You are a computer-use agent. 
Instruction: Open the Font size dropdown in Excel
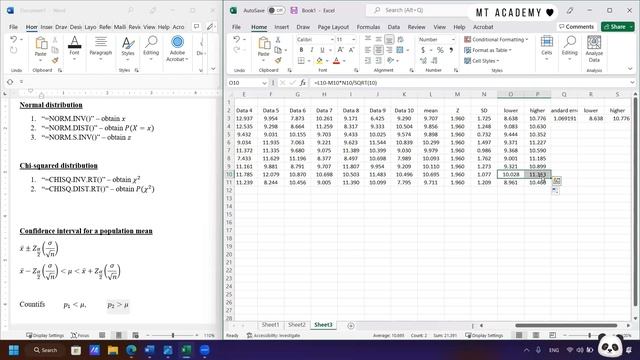[353, 40]
